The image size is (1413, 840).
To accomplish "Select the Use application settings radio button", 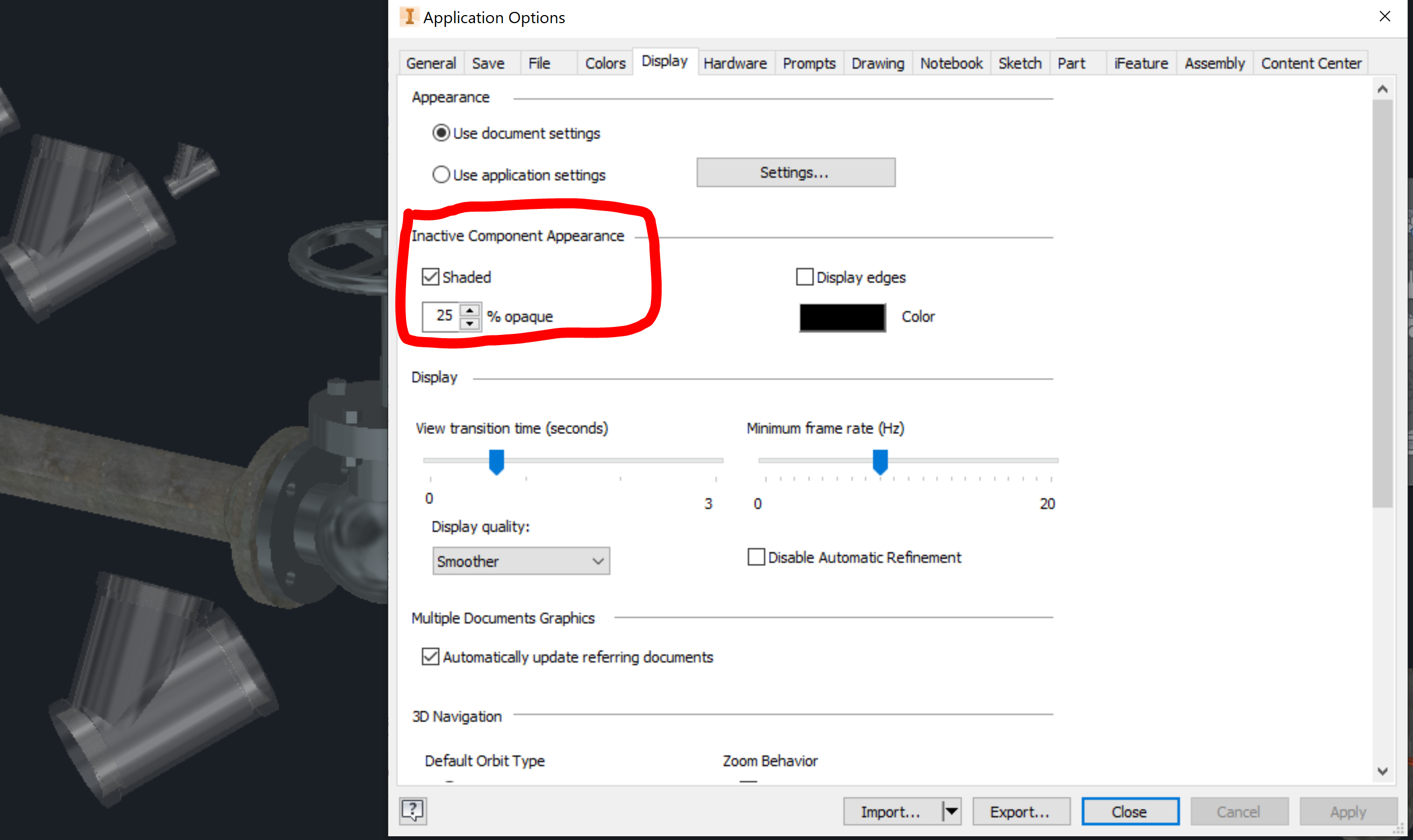I will (441, 174).
